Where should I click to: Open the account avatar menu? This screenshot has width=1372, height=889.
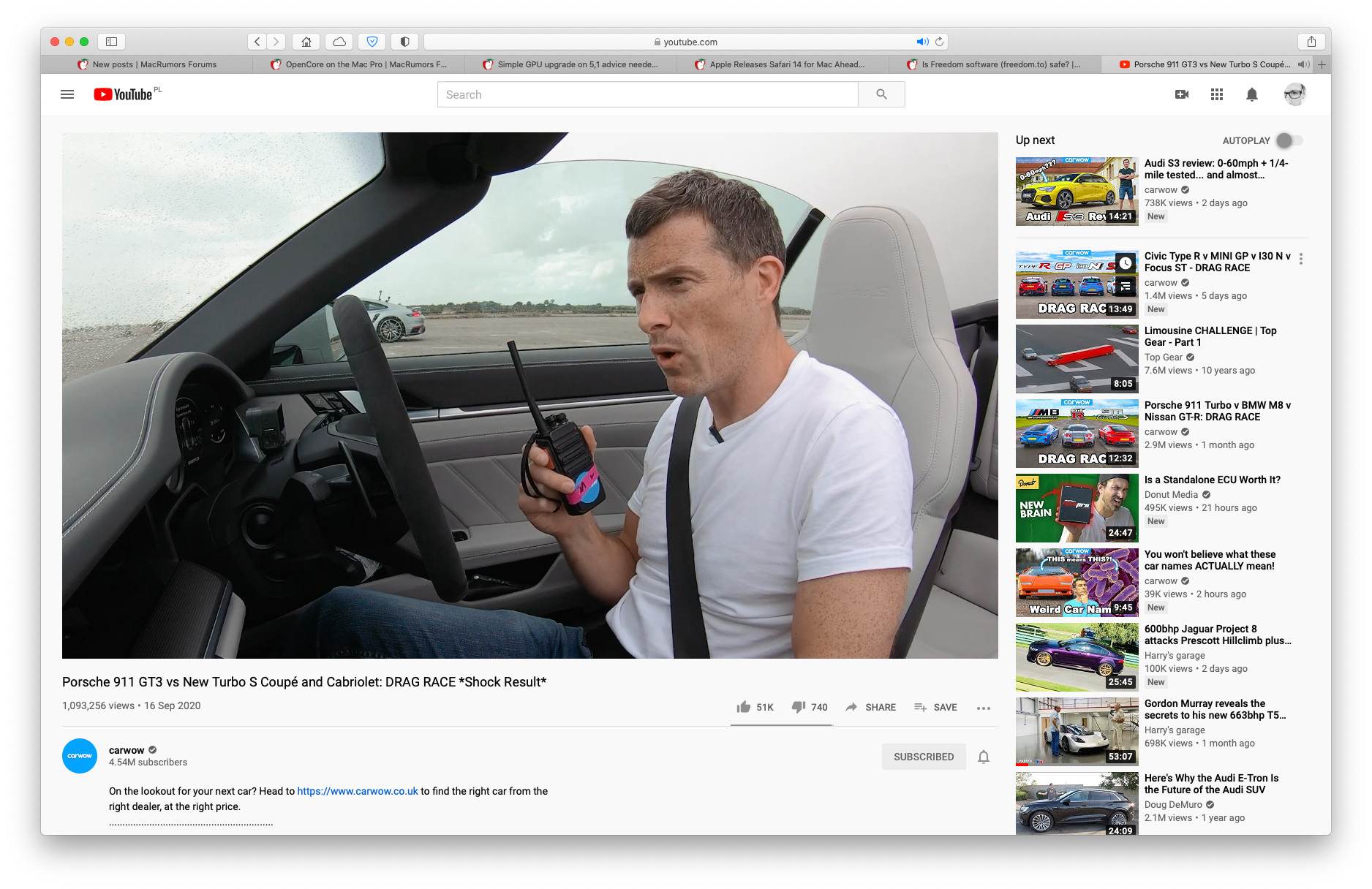tap(1294, 94)
